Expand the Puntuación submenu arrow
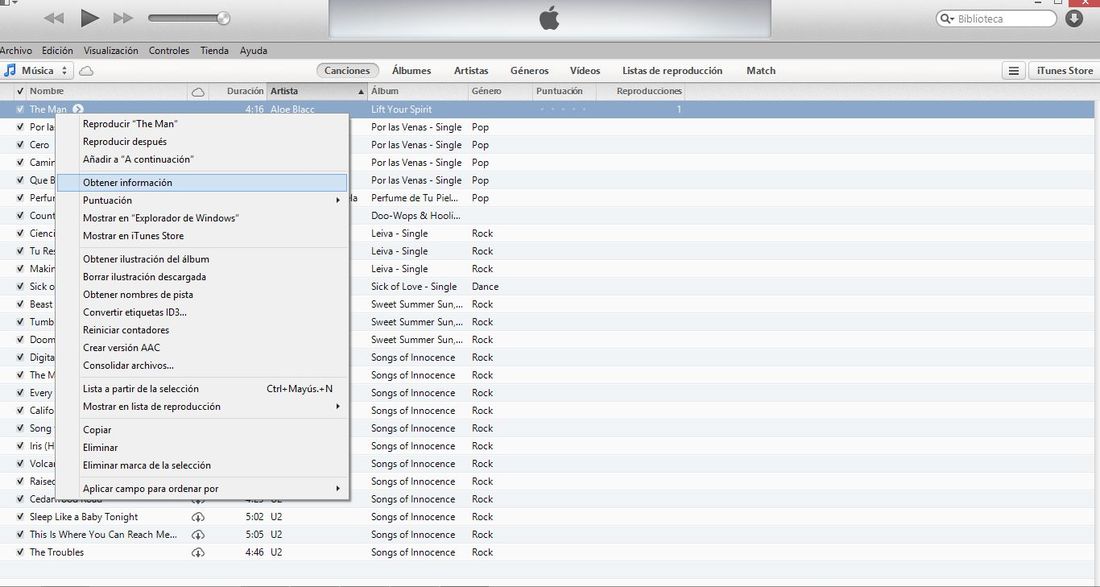This screenshot has width=1100, height=587. click(x=337, y=201)
